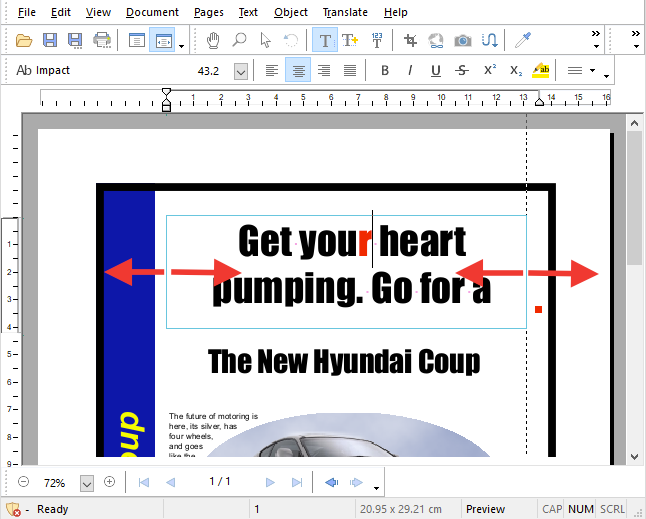Open the Translate menu
646x519 pixels.
click(345, 12)
